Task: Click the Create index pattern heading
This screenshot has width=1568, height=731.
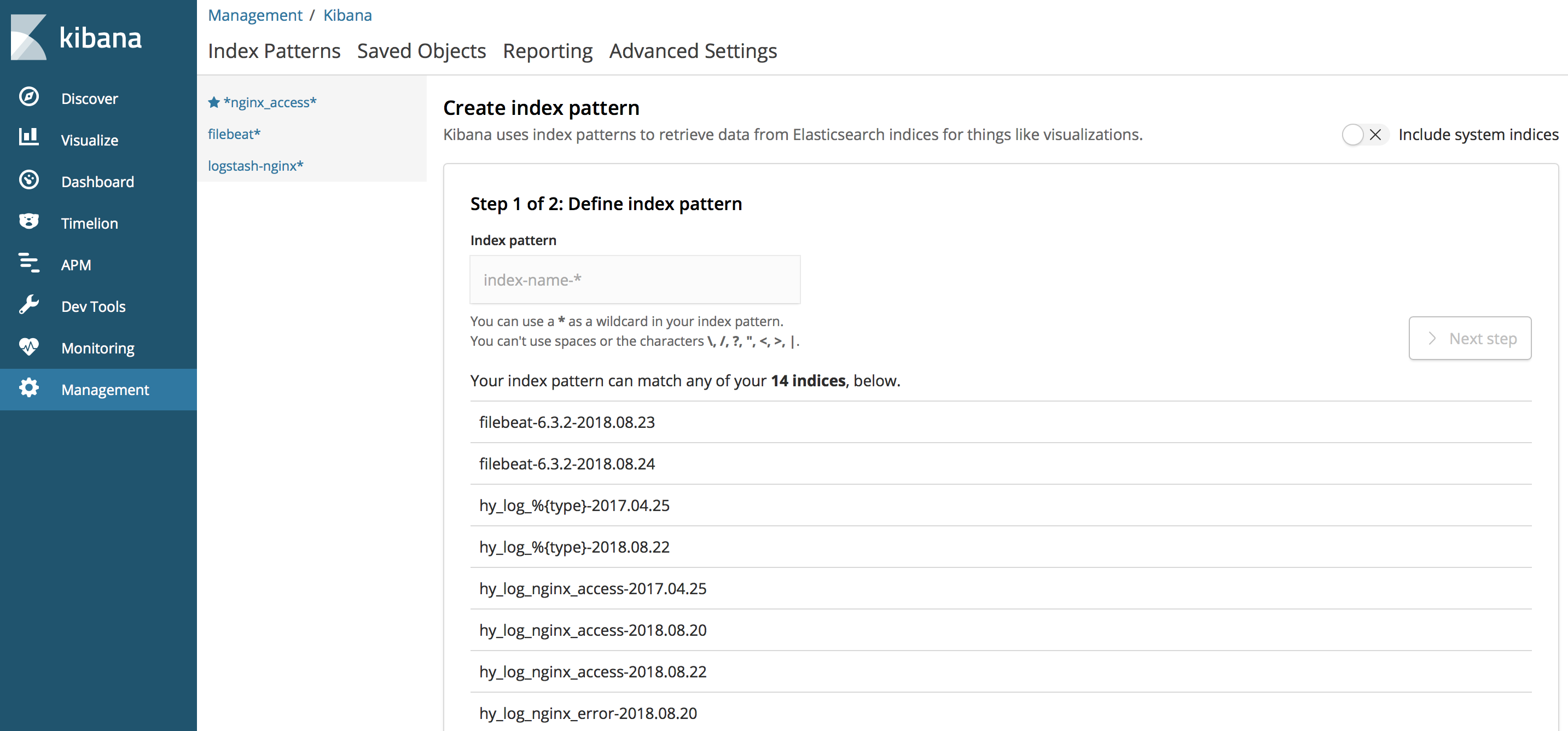Action: (x=541, y=108)
